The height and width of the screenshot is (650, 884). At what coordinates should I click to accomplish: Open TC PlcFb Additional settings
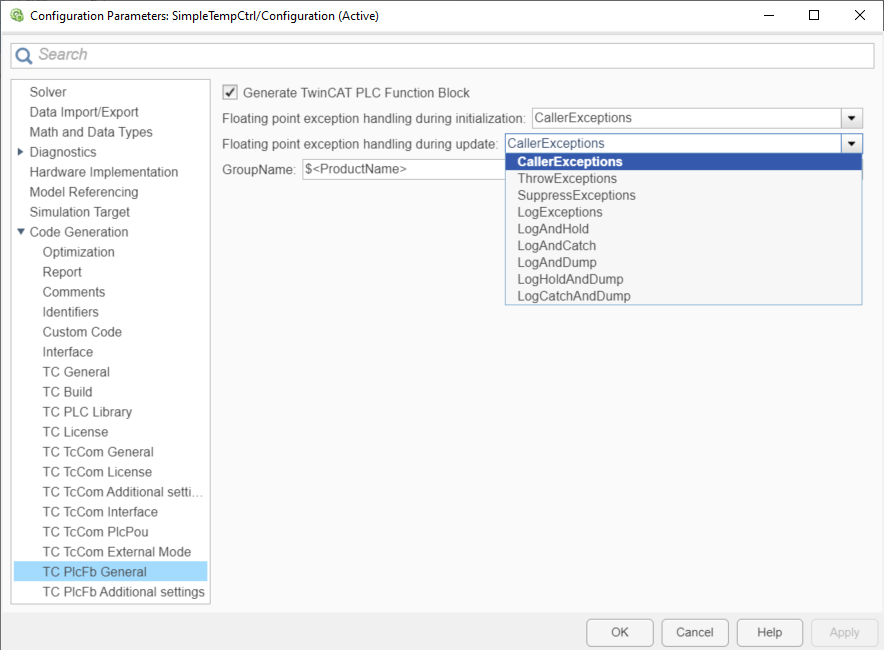coord(123,592)
